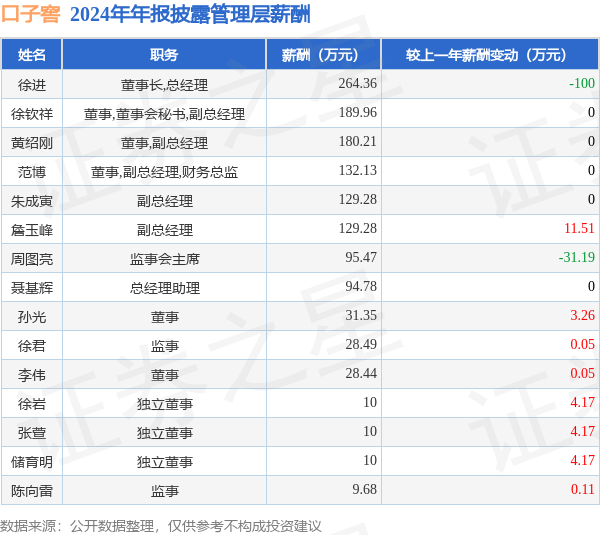Select the name 詹玉峰
The image size is (600, 535).
(32, 230)
